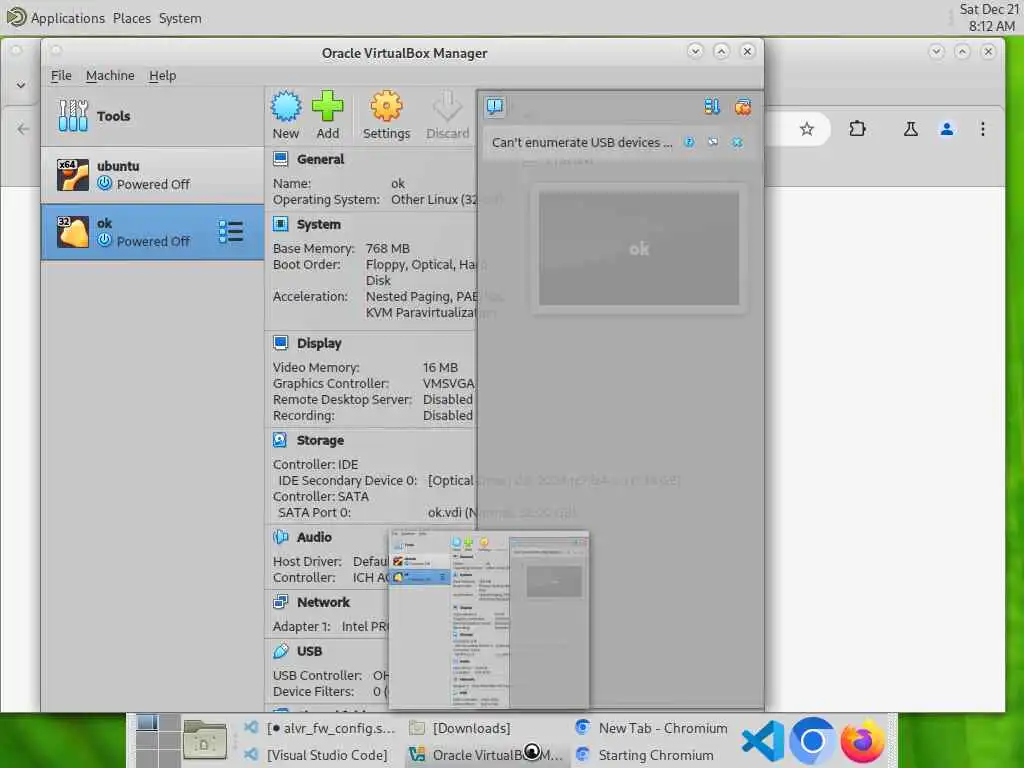Click the workspace switcher in bottom panel

(x=157, y=740)
